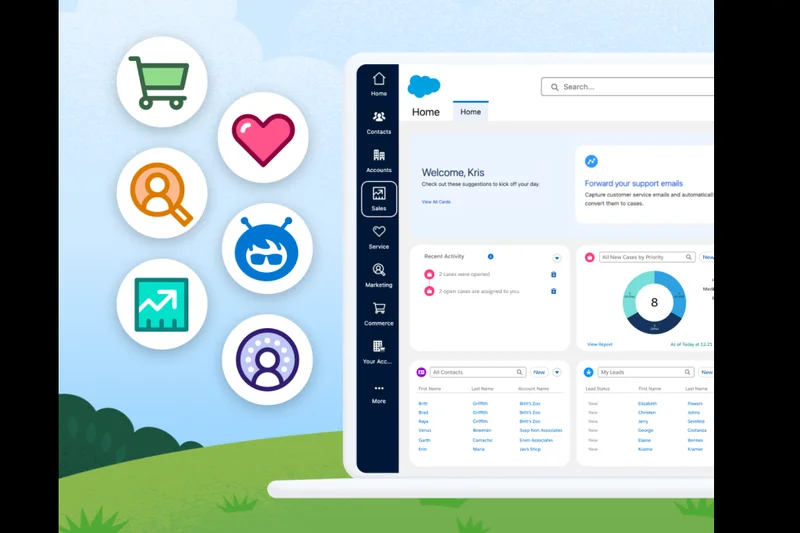Click the All New Cases by Priority field

click(647, 257)
